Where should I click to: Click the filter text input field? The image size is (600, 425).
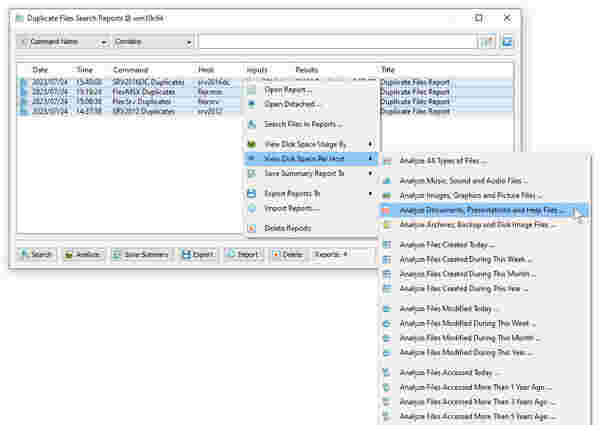[337, 42]
